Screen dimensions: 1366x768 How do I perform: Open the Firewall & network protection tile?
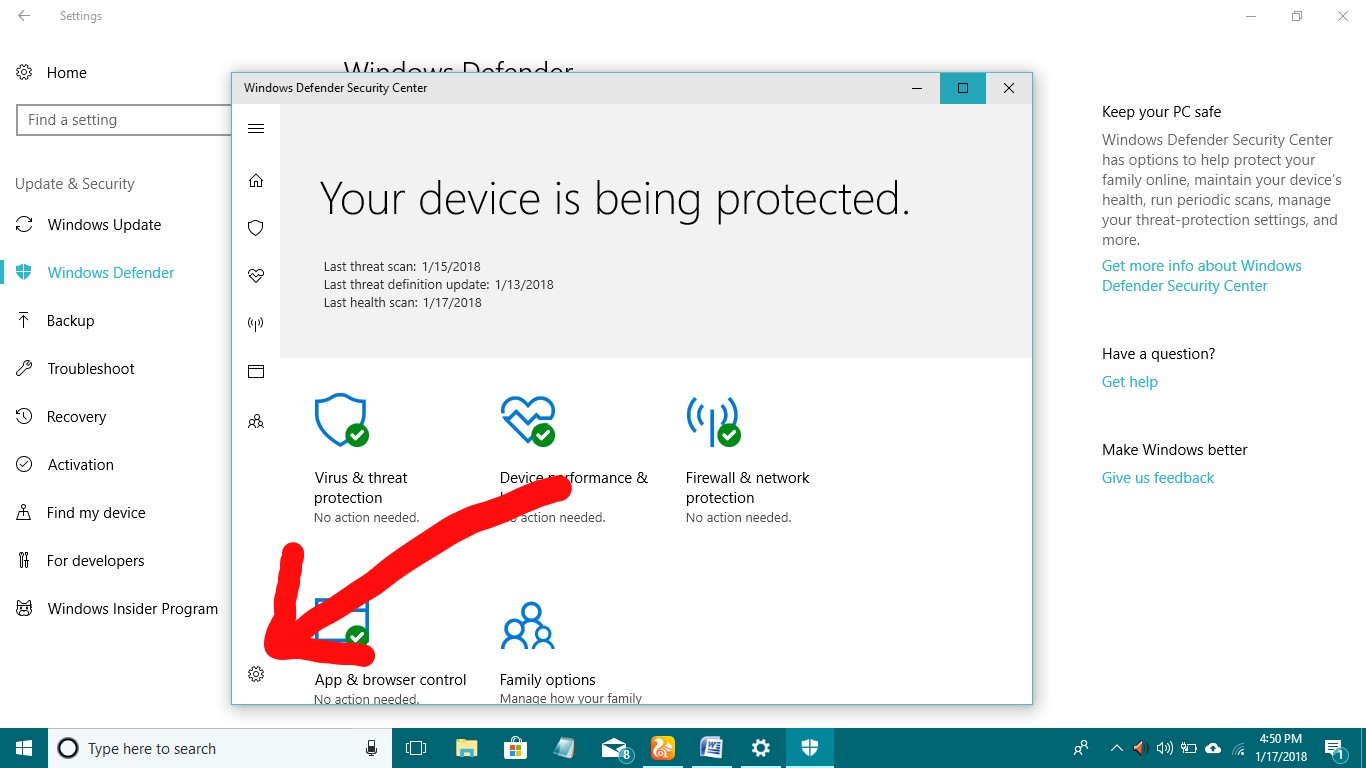tap(747, 459)
